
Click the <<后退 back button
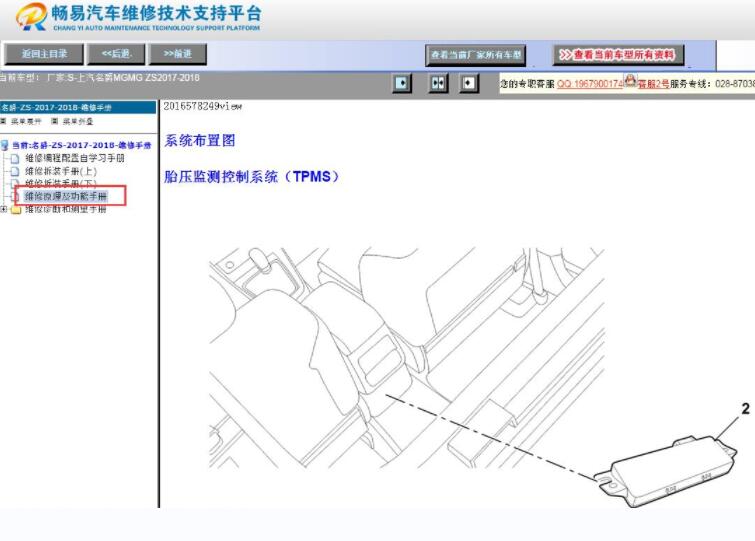point(116,54)
